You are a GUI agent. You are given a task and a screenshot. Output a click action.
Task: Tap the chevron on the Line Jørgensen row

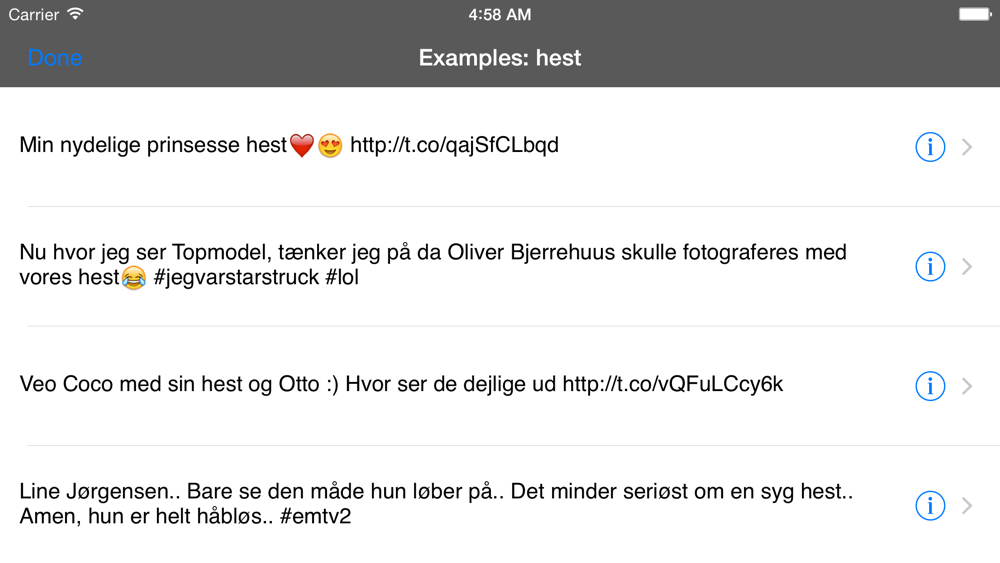967,506
